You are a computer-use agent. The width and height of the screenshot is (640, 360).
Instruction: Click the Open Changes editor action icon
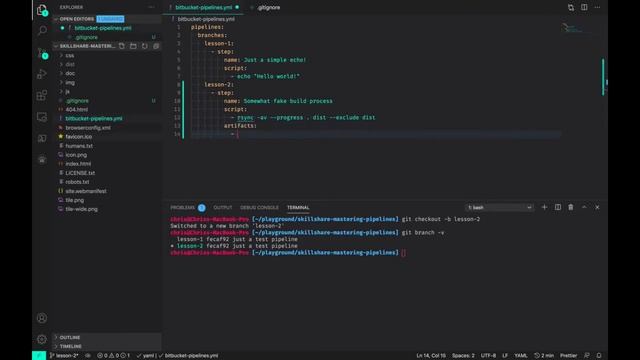click(x=571, y=7)
